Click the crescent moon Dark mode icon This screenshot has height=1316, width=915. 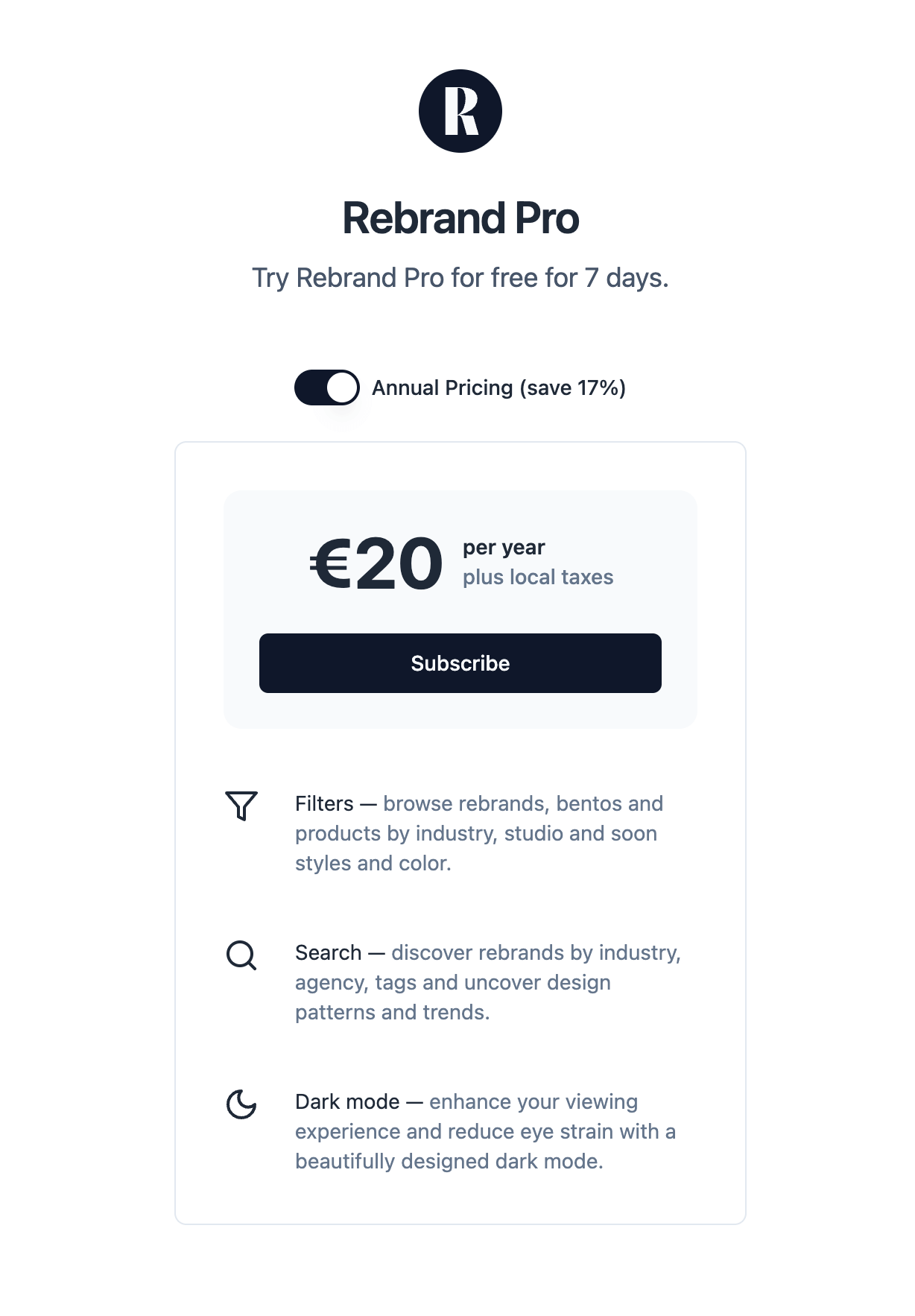pyautogui.click(x=241, y=1104)
